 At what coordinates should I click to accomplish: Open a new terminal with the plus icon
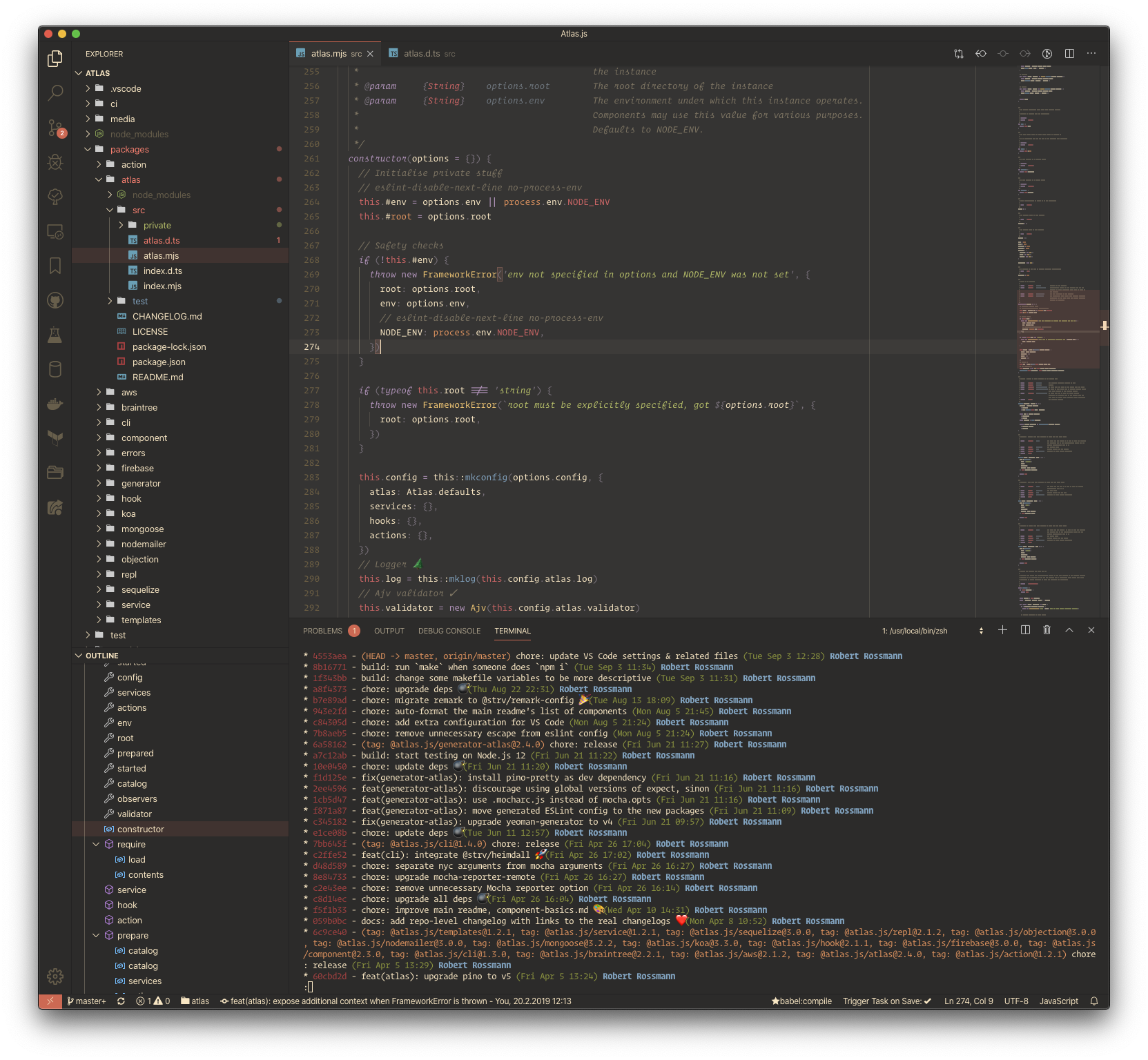pyautogui.click(x=1002, y=629)
